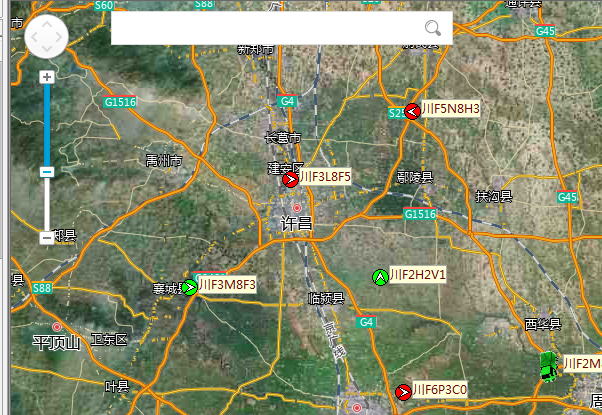Pan the map left with arrow

coord(32,38)
